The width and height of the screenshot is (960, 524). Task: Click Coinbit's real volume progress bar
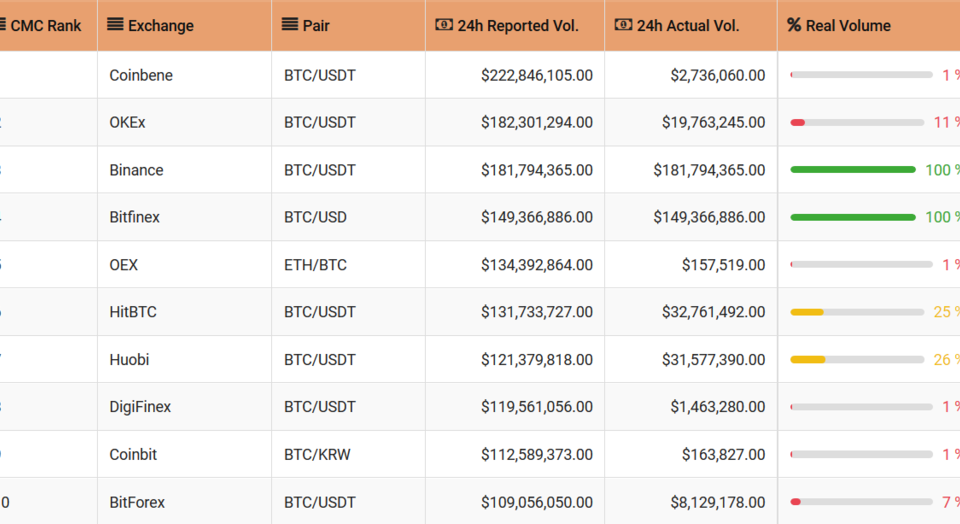(x=861, y=454)
